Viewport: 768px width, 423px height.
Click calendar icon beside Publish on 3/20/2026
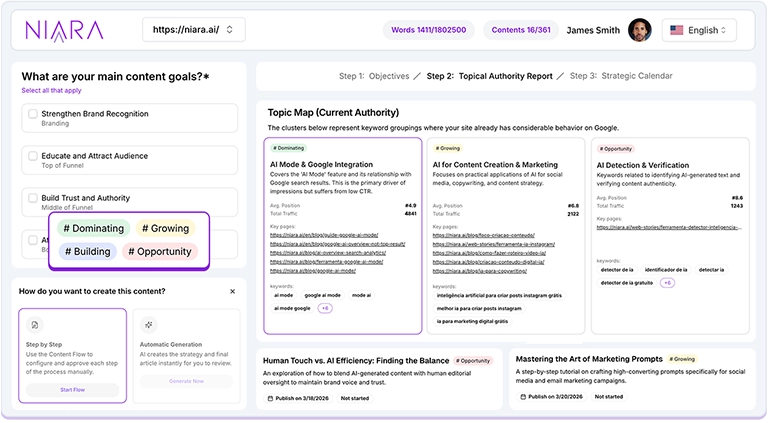pyautogui.click(x=521, y=398)
